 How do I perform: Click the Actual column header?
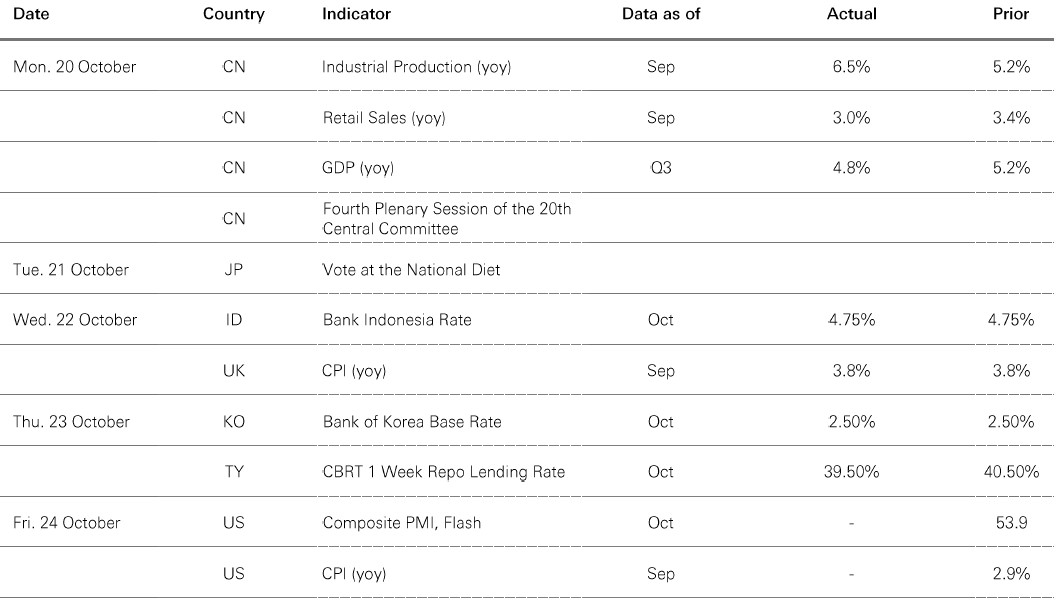tap(852, 14)
